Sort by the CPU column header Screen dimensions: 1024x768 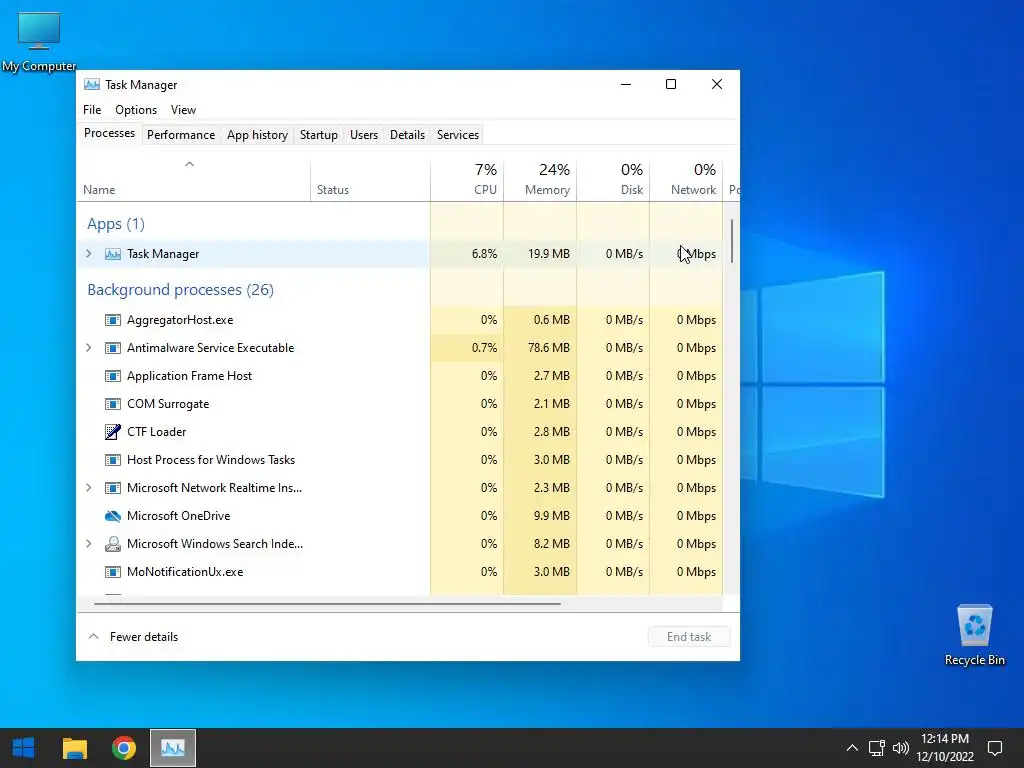[467, 178]
